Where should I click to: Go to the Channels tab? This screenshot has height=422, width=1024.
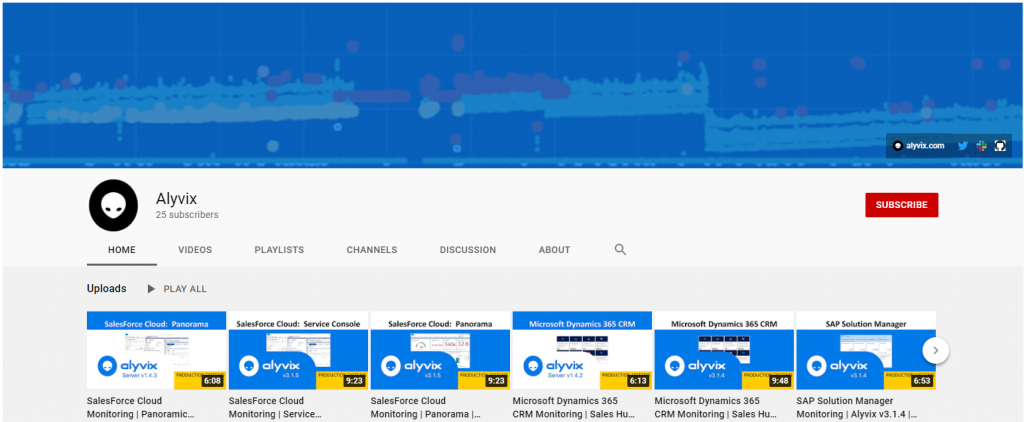[x=372, y=250]
